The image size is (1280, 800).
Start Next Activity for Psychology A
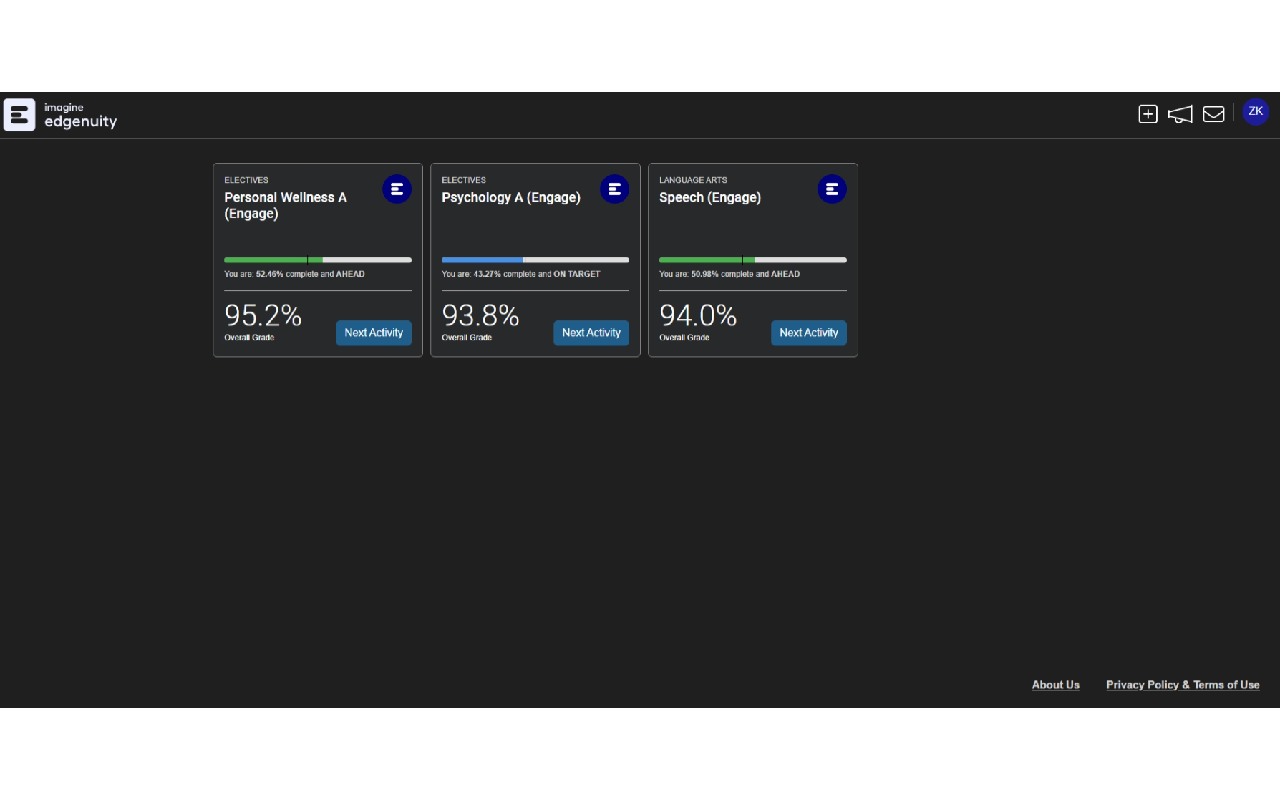[x=591, y=332]
